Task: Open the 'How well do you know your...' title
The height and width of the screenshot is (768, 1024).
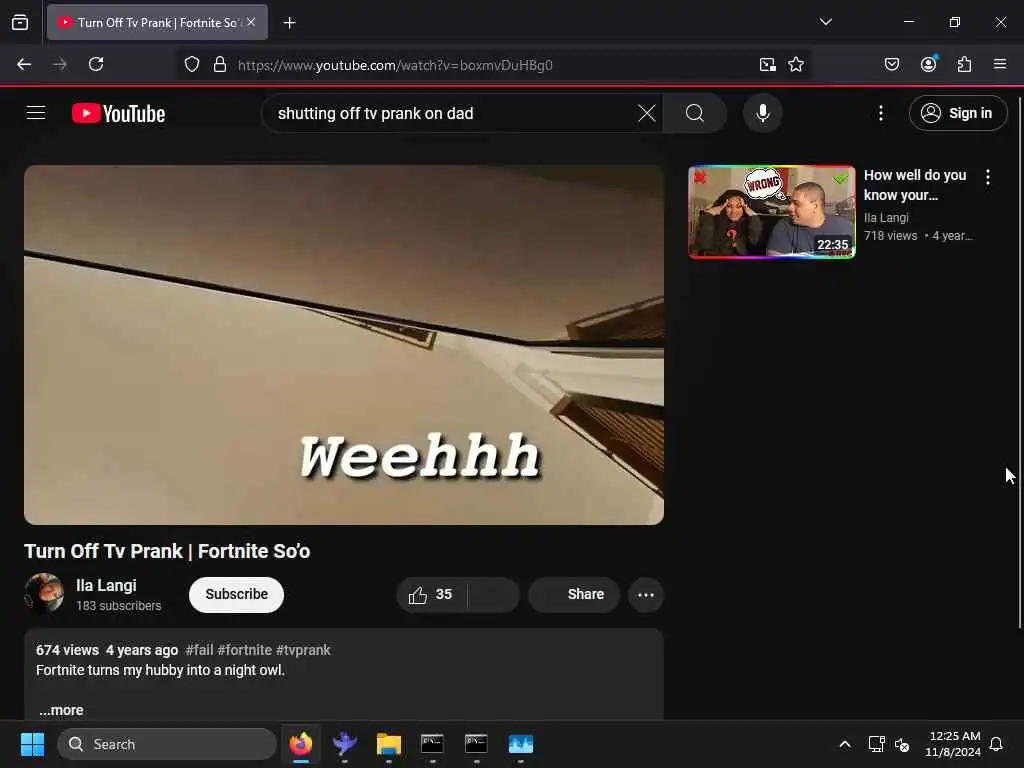Action: 914,185
